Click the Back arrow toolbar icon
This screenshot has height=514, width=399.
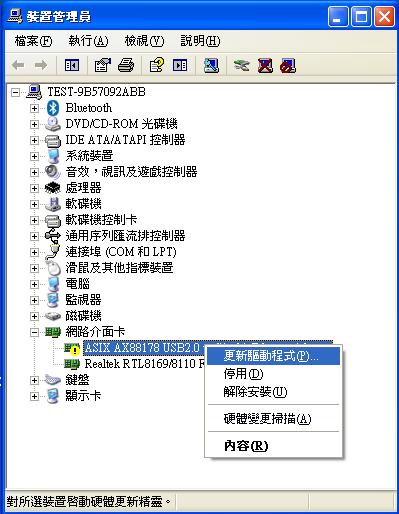pyautogui.click(x=18, y=65)
